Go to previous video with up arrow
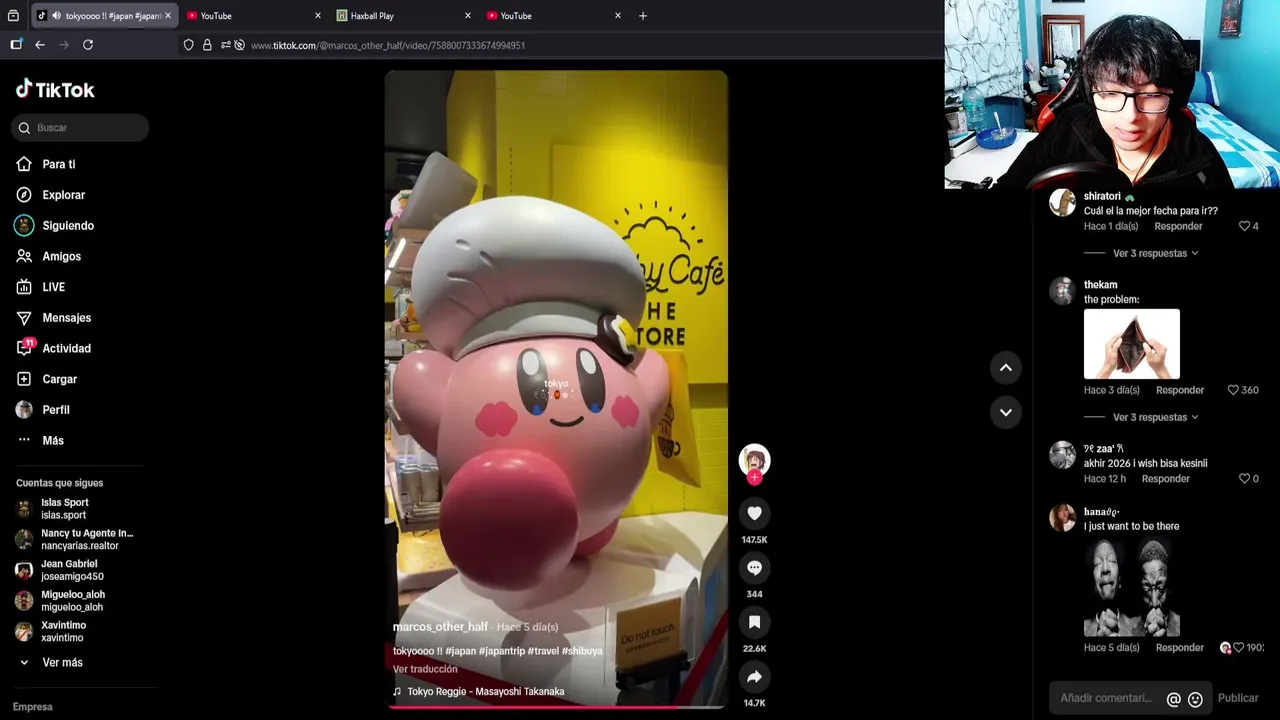This screenshot has height=720, width=1280. coord(1006,368)
